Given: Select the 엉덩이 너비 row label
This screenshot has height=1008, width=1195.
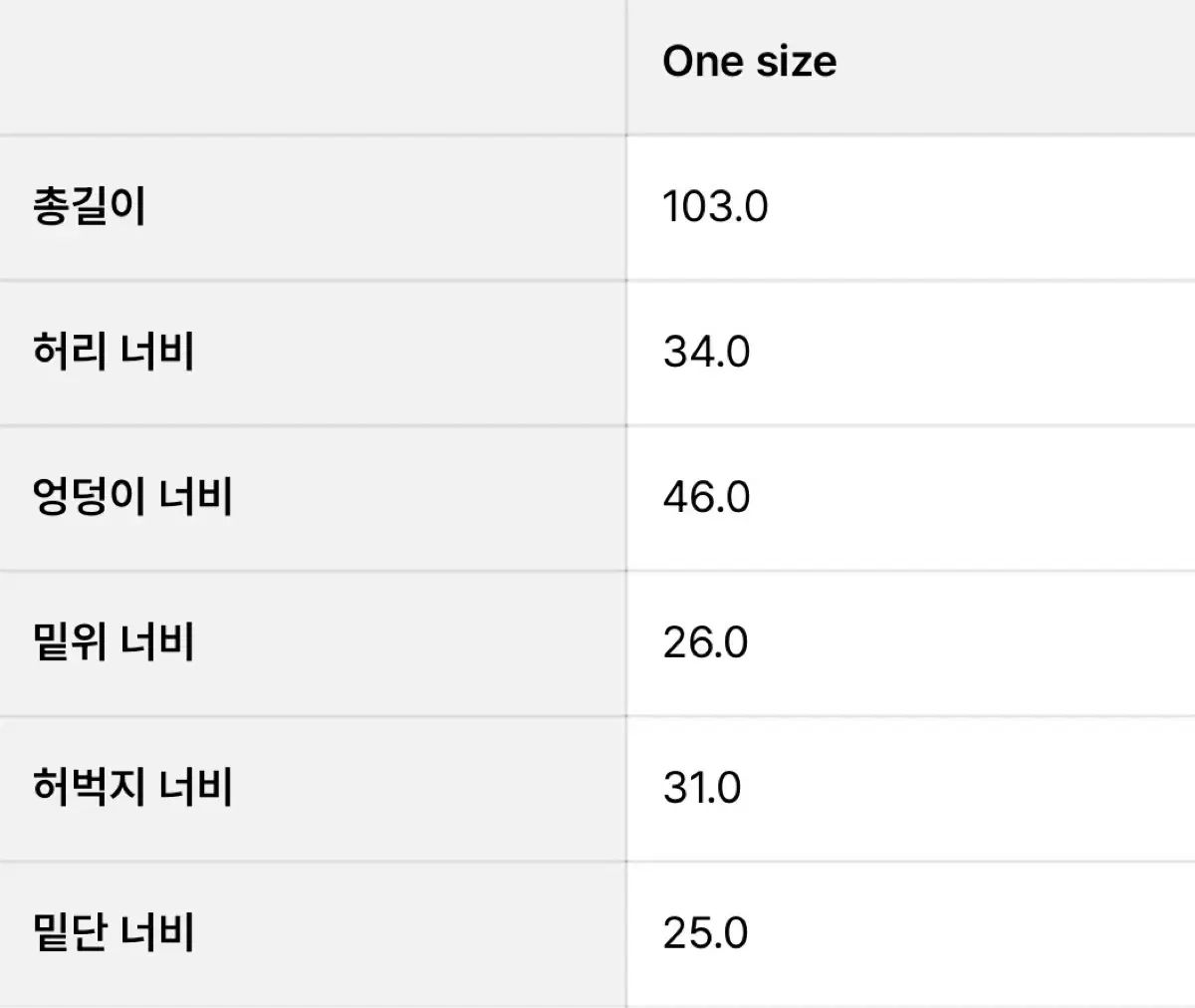Looking at the screenshot, I should 132,498.
